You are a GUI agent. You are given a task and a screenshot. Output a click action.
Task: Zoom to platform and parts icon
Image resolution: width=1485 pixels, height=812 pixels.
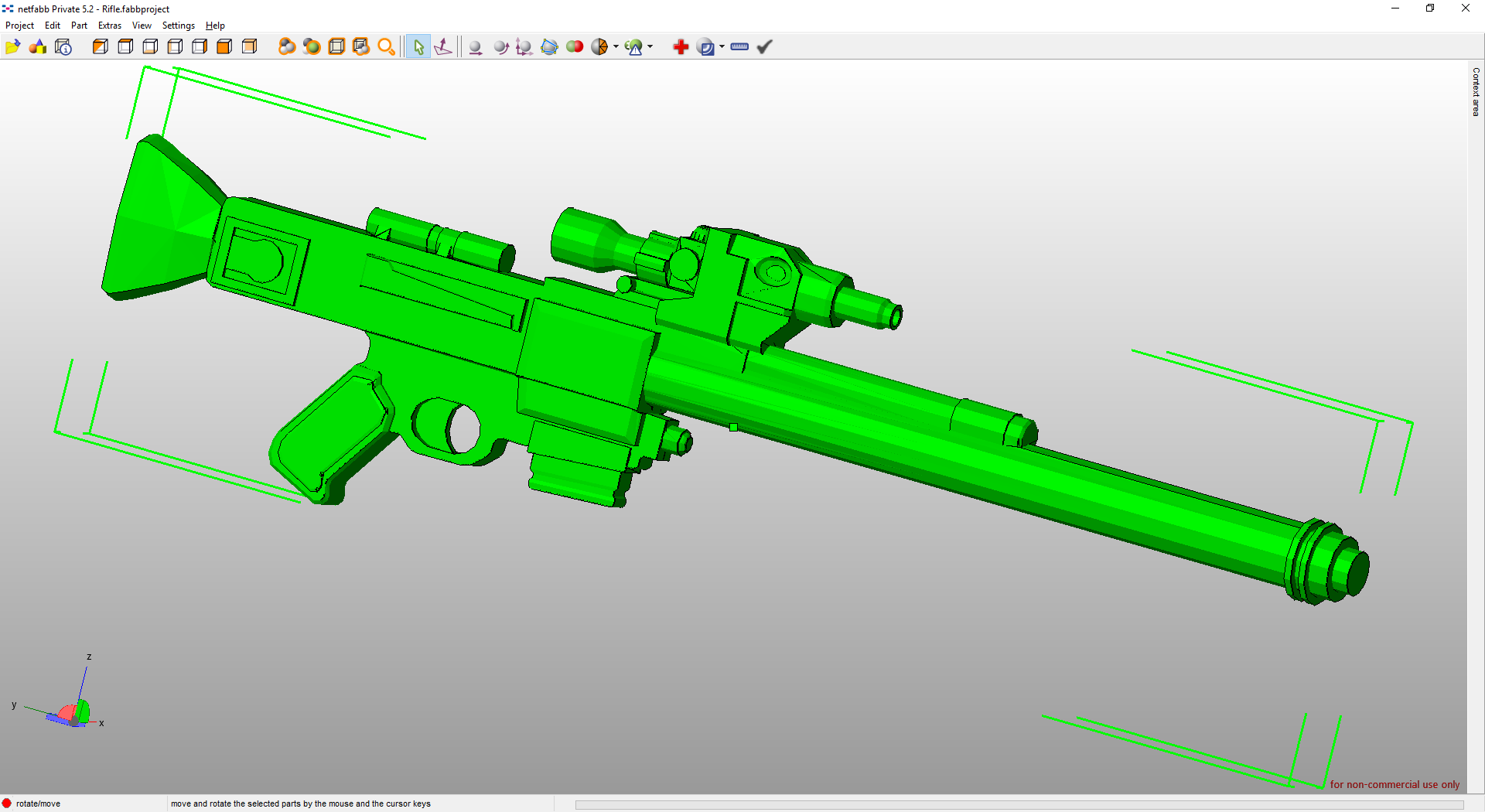point(361,47)
